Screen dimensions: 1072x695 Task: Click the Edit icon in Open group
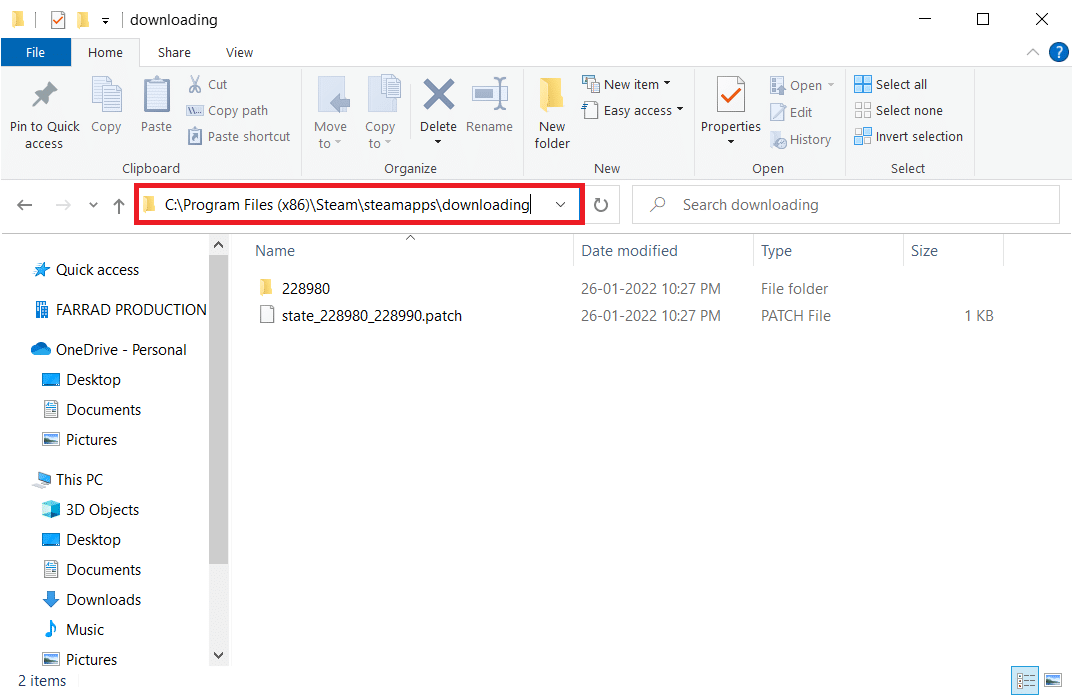click(x=778, y=112)
